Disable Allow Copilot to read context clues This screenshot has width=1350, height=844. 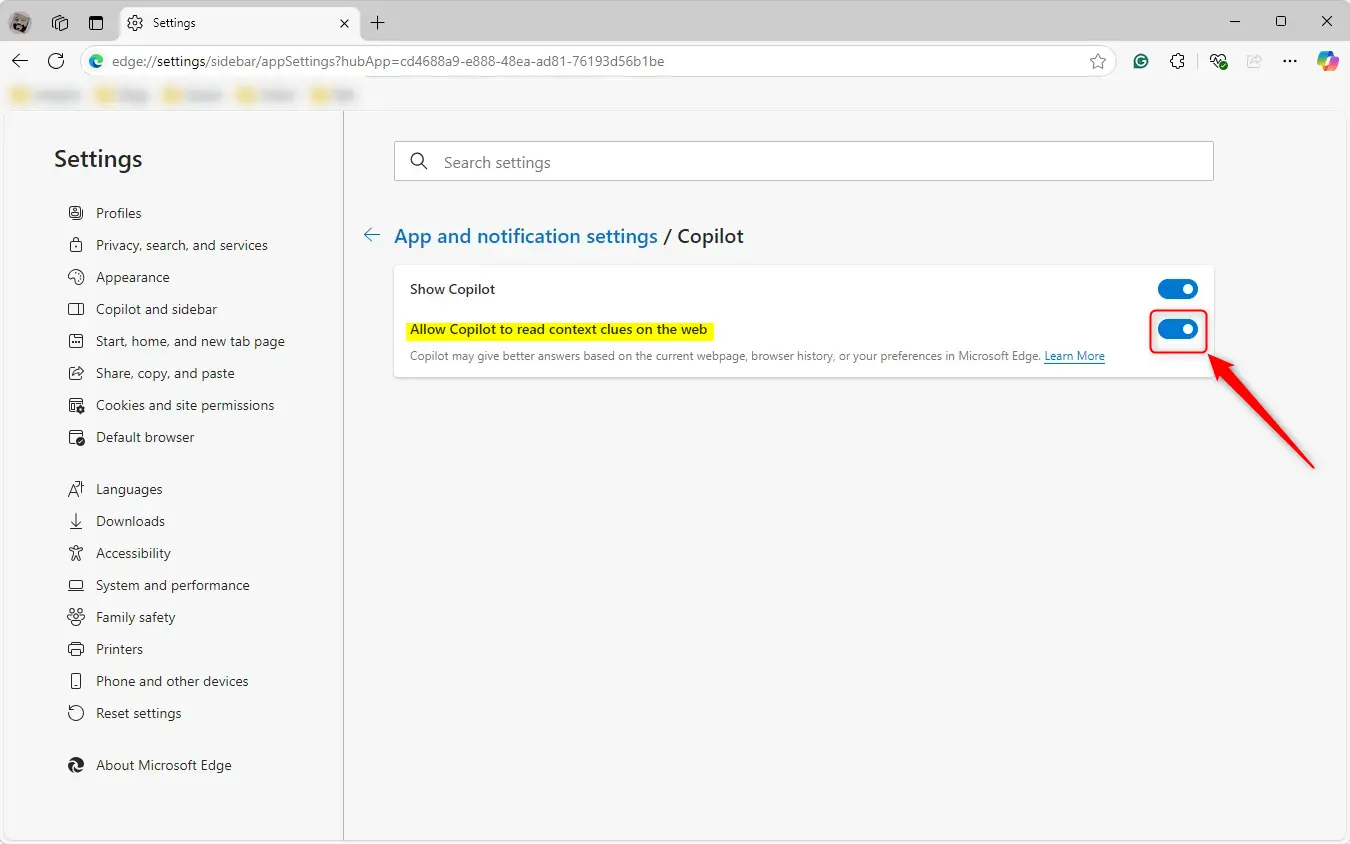coord(1177,329)
